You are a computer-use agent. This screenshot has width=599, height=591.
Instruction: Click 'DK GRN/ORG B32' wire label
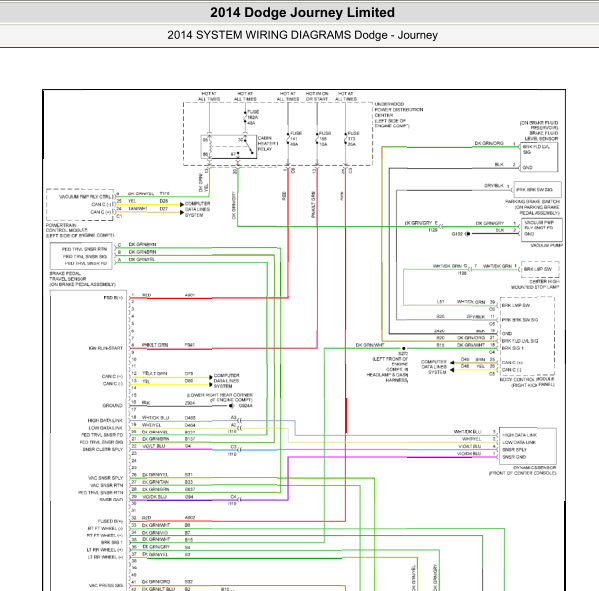click(167, 582)
